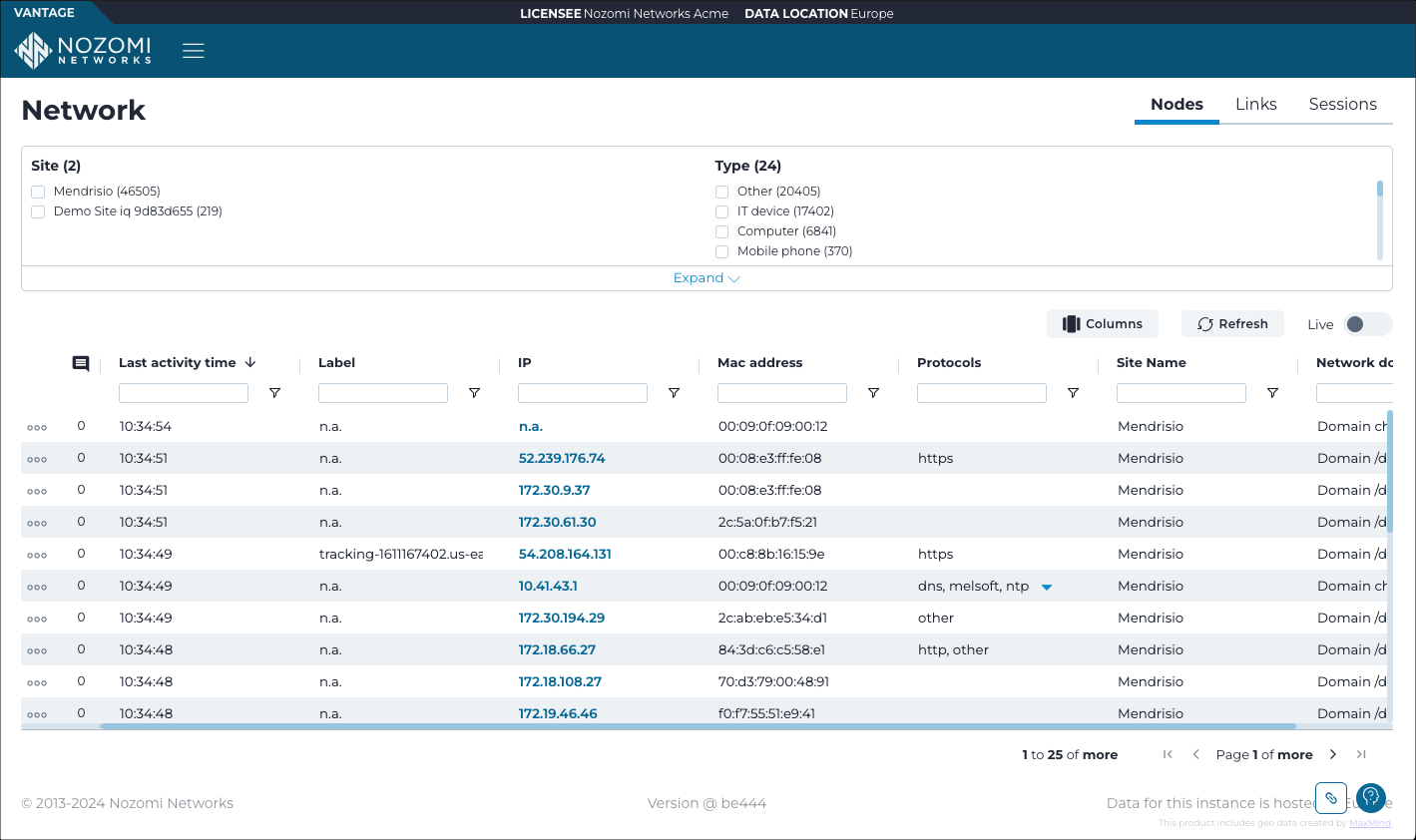Focus the Protocols filter input field
Viewport: 1416px width, 840px height.
click(x=982, y=393)
